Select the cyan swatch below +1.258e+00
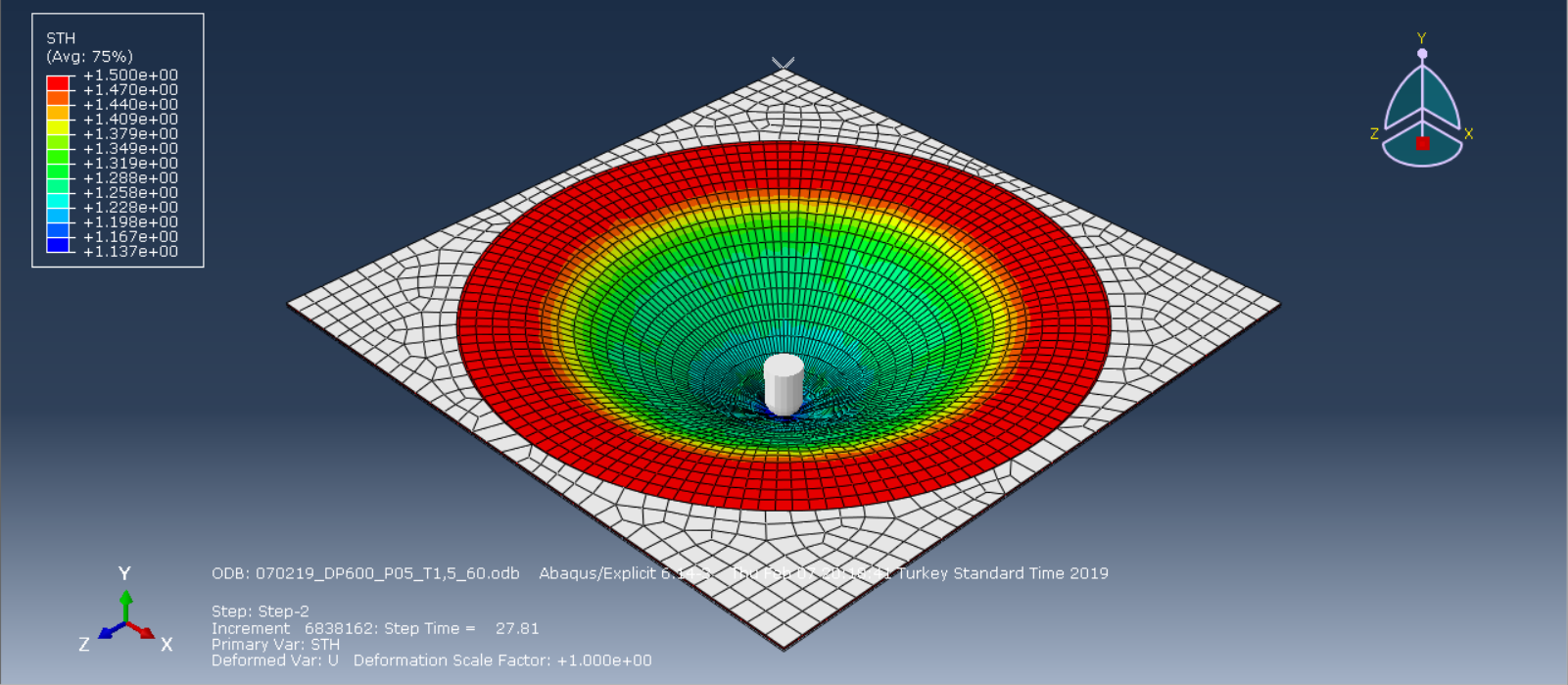1568x685 pixels. (x=58, y=201)
